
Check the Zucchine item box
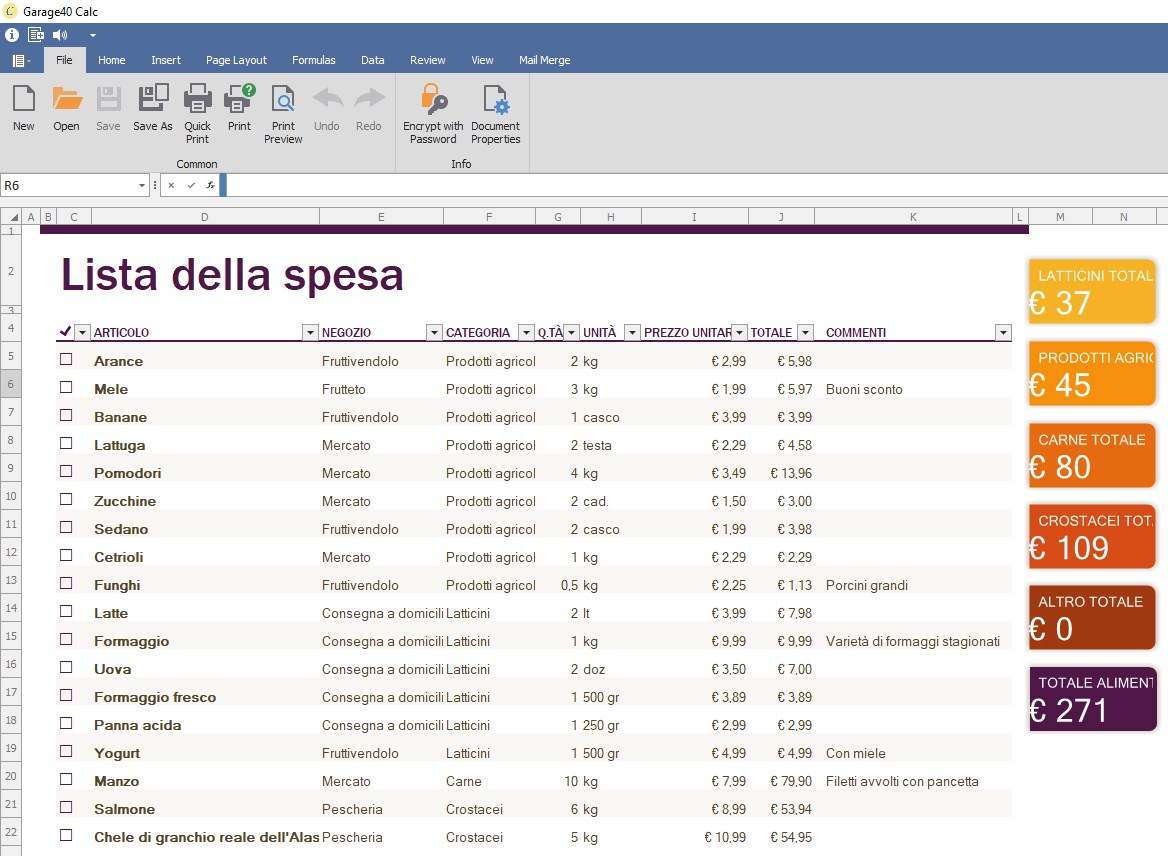[x=66, y=499]
